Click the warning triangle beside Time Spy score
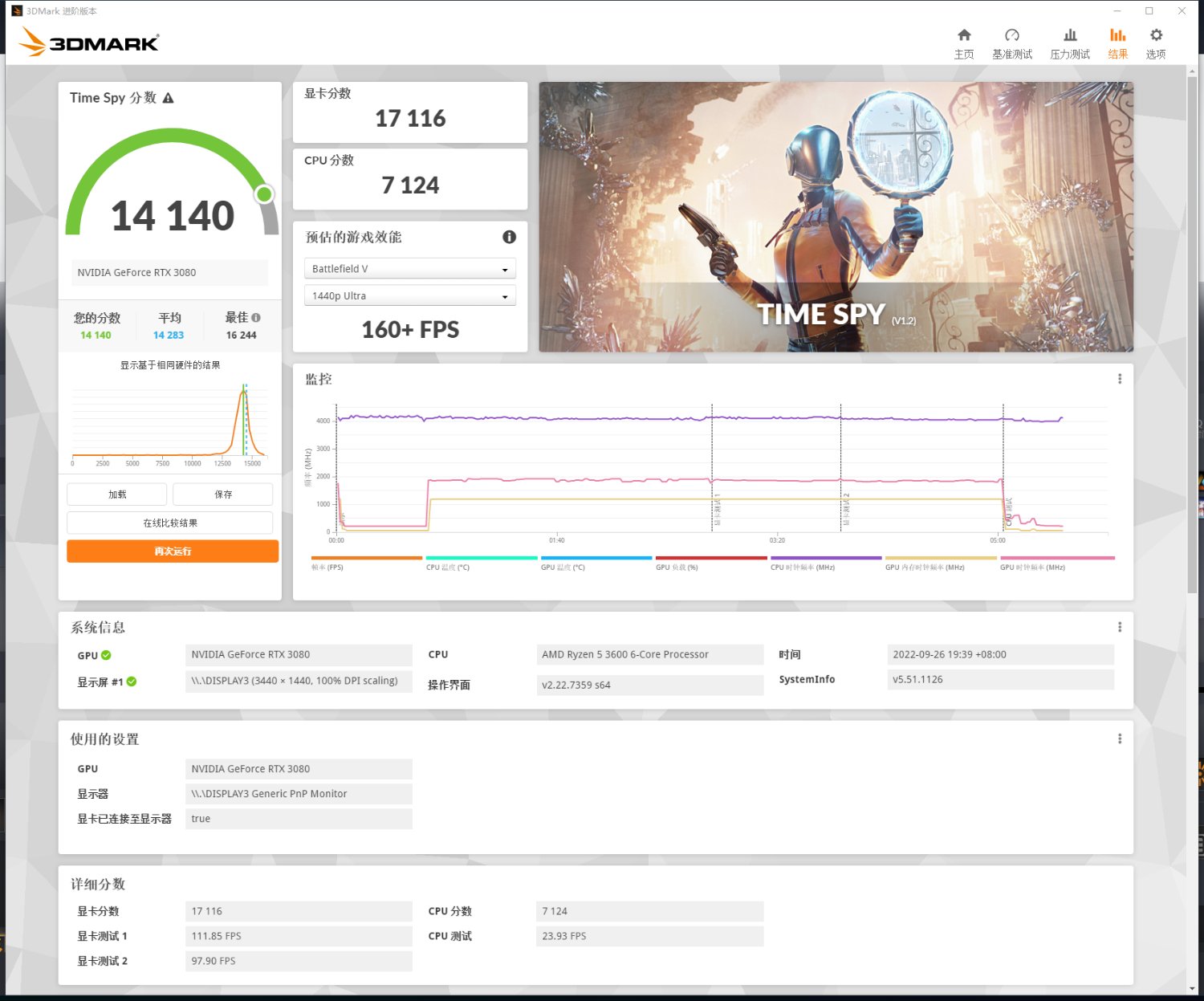The image size is (1204, 1001). click(169, 98)
